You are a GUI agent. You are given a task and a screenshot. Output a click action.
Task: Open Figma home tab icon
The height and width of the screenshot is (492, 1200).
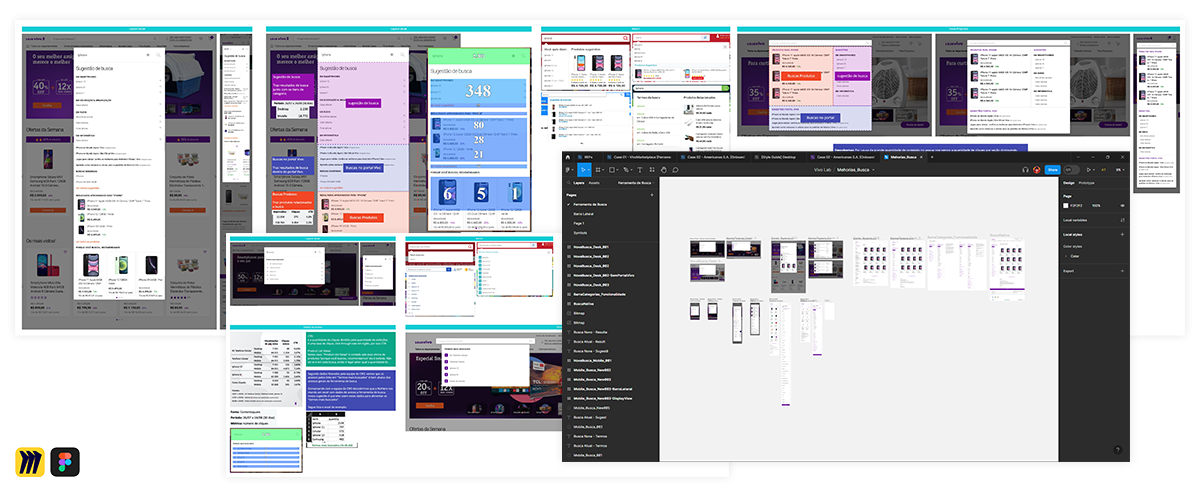pos(567,157)
